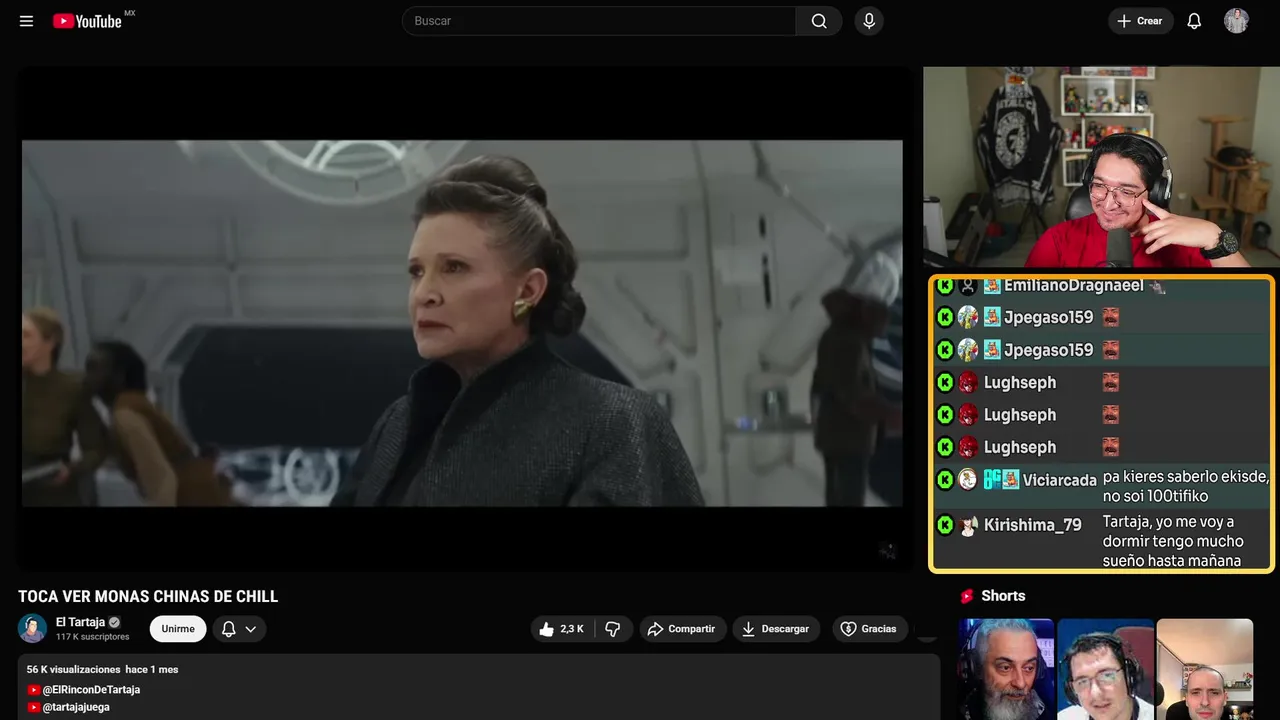Submit search with the magnifier button
This screenshot has width=1280, height=720.
819,21
